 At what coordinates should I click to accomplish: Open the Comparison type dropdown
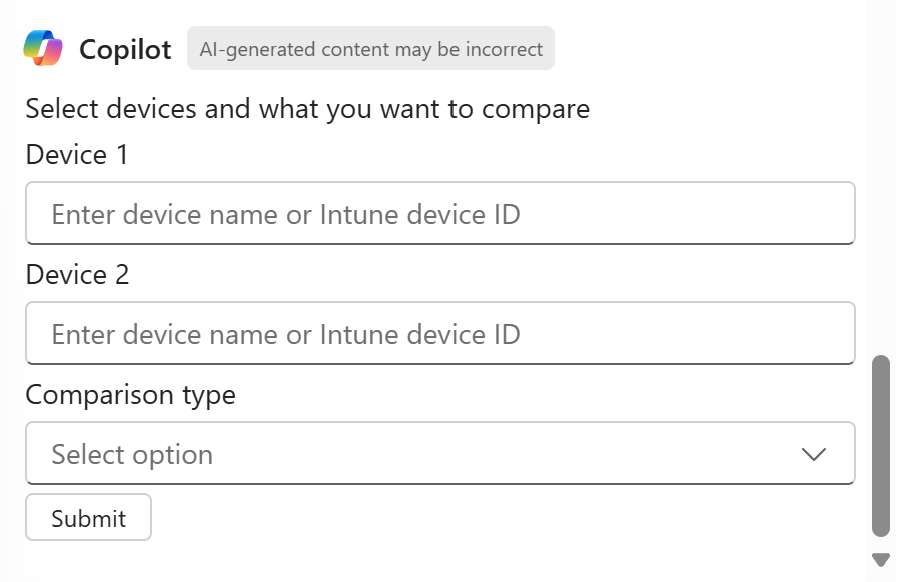440,453
